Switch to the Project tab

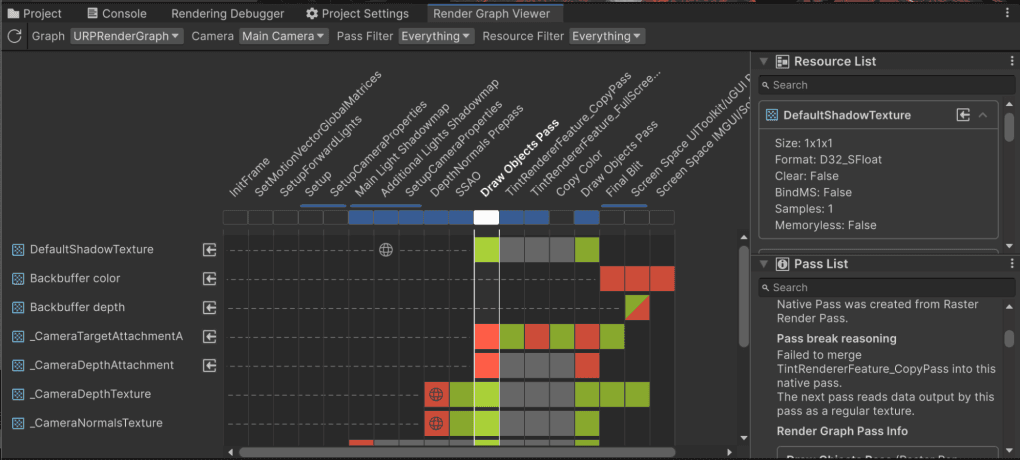coord(35,13)
